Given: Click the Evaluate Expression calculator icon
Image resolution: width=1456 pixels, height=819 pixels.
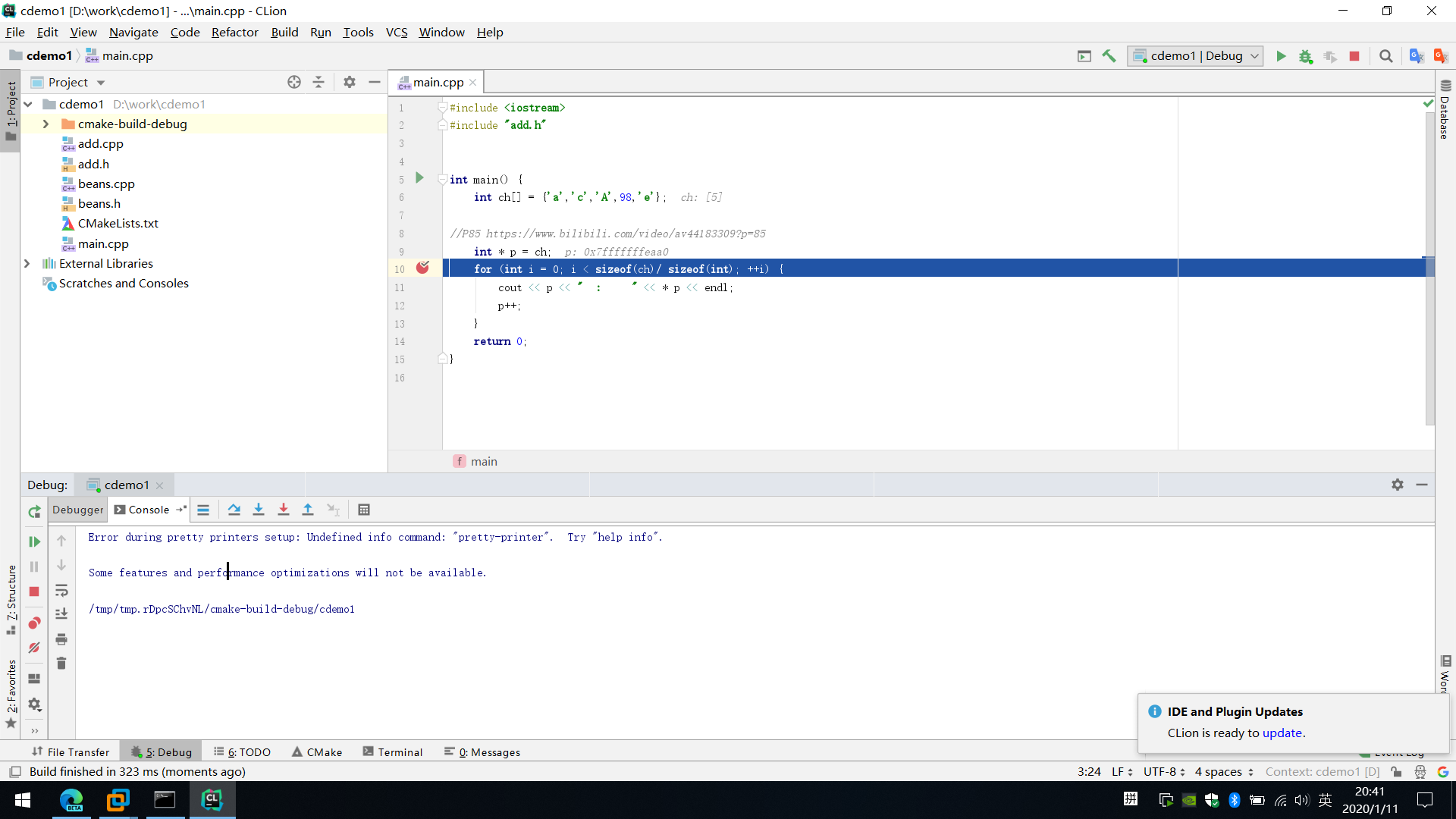Looking at the screenshot, I should 364,510.
